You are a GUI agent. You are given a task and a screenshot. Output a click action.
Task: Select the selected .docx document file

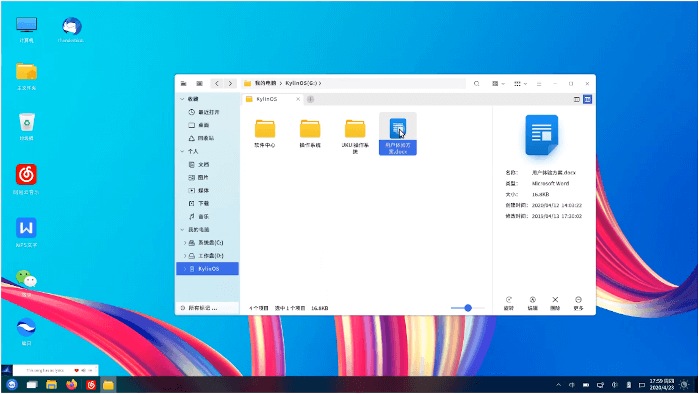398,134
